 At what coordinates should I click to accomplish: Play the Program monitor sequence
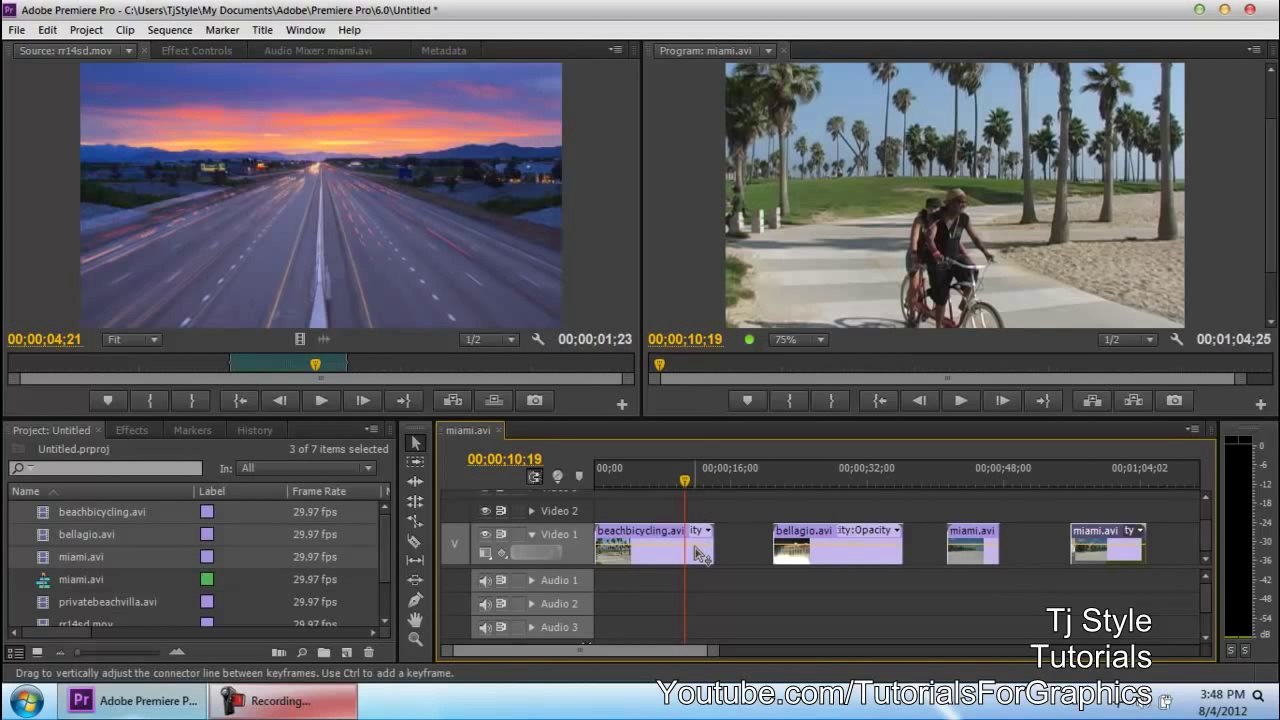pos(960,401)
